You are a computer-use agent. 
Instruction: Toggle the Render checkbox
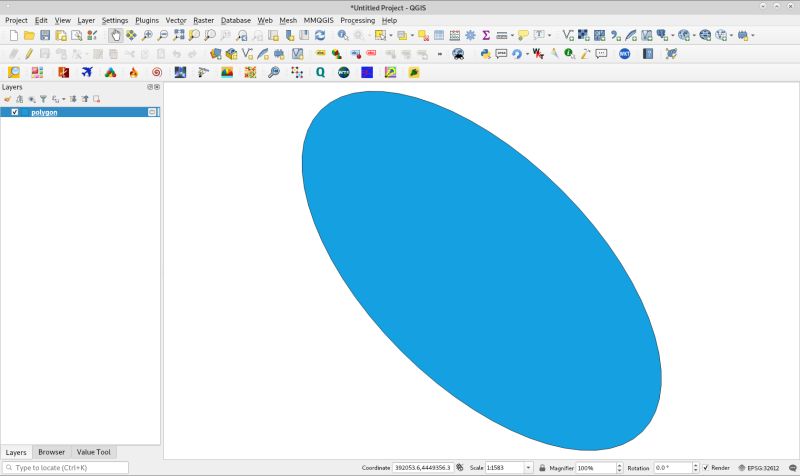(x=706, y=468)
